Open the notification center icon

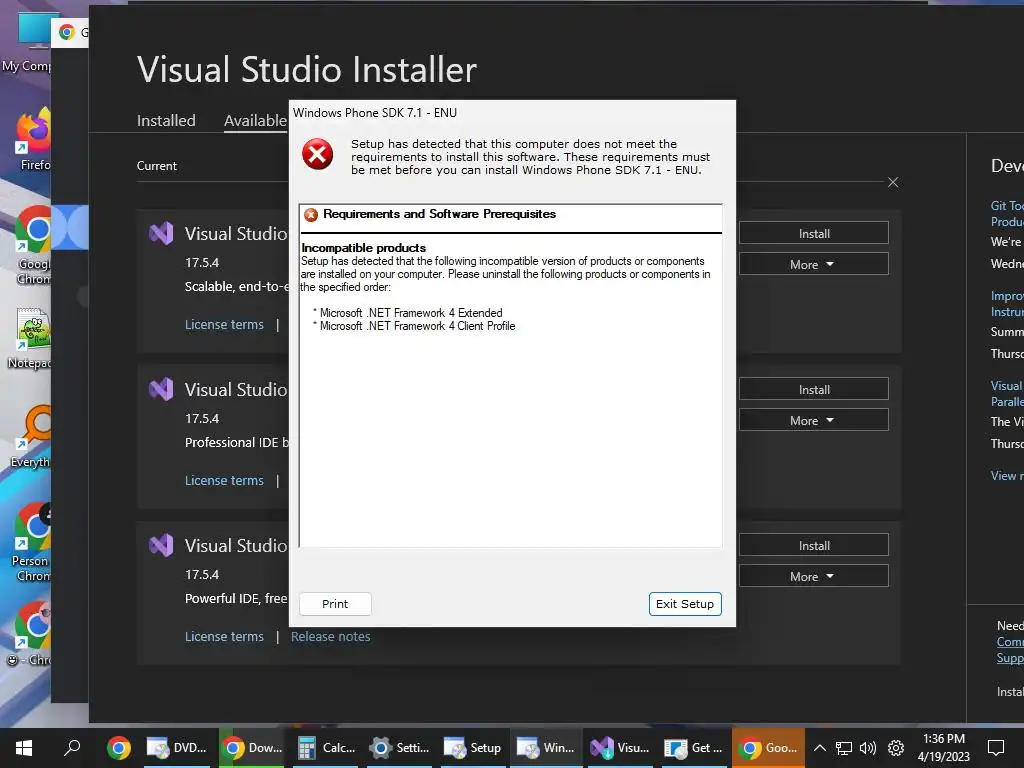pos(996,748)
